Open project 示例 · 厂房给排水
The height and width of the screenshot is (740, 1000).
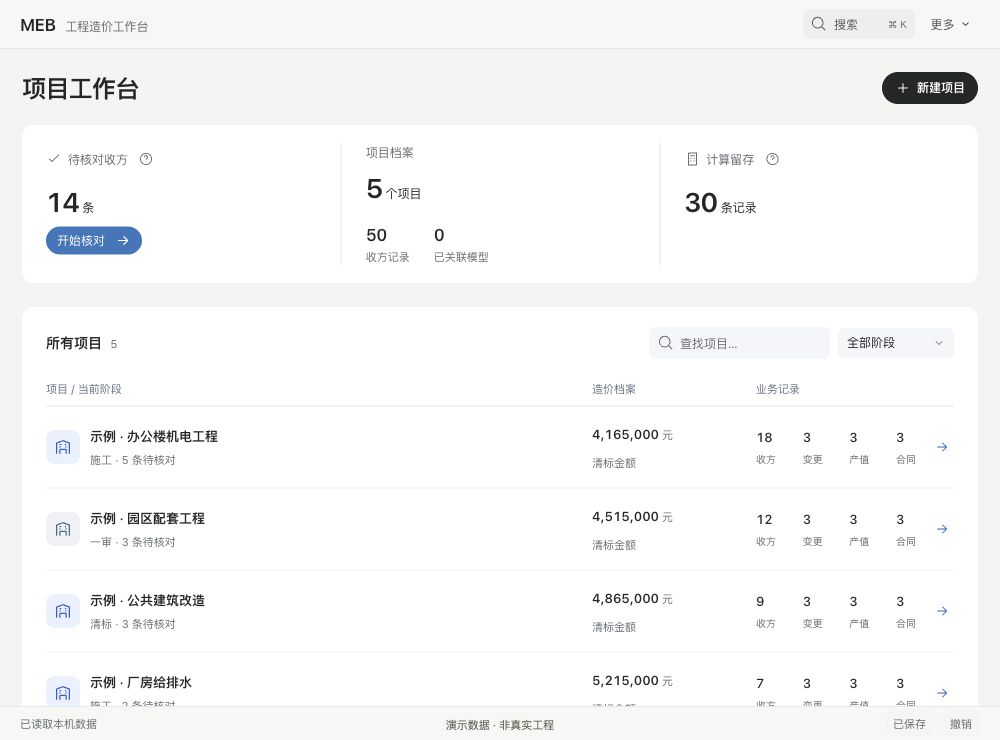pos(141,683)
